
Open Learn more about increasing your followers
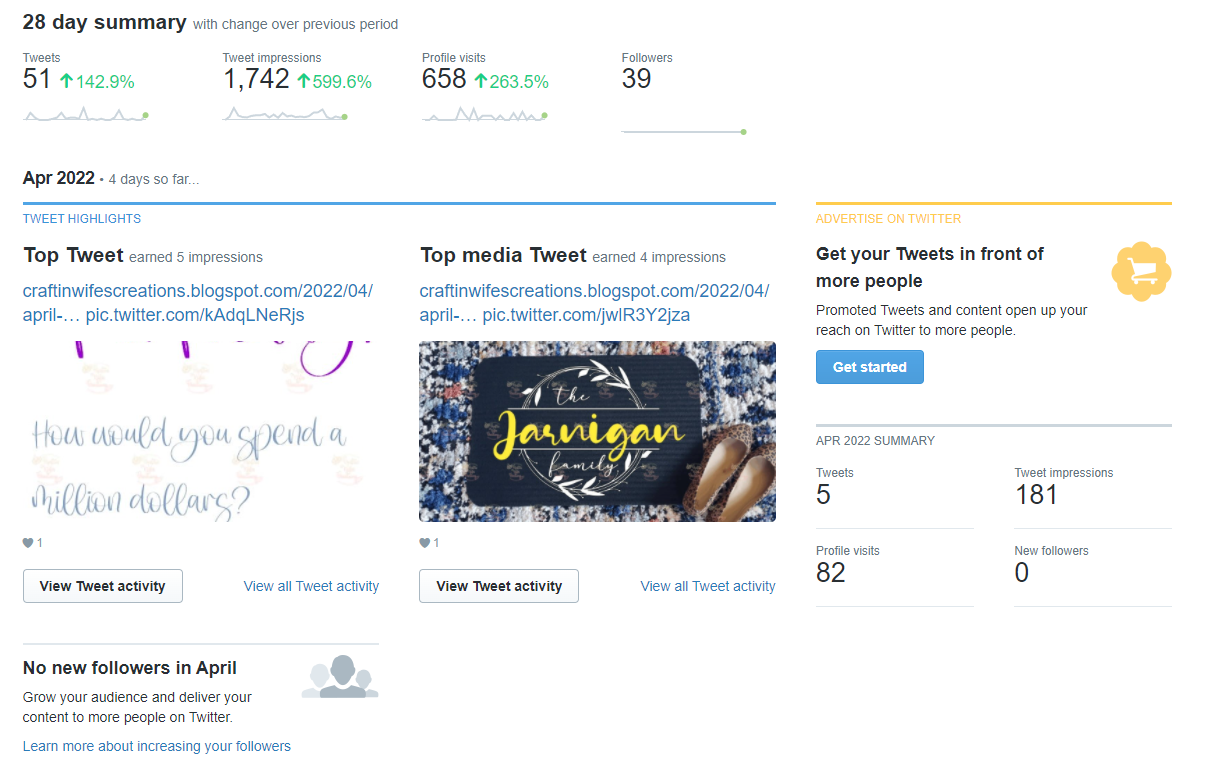(157, 746)
